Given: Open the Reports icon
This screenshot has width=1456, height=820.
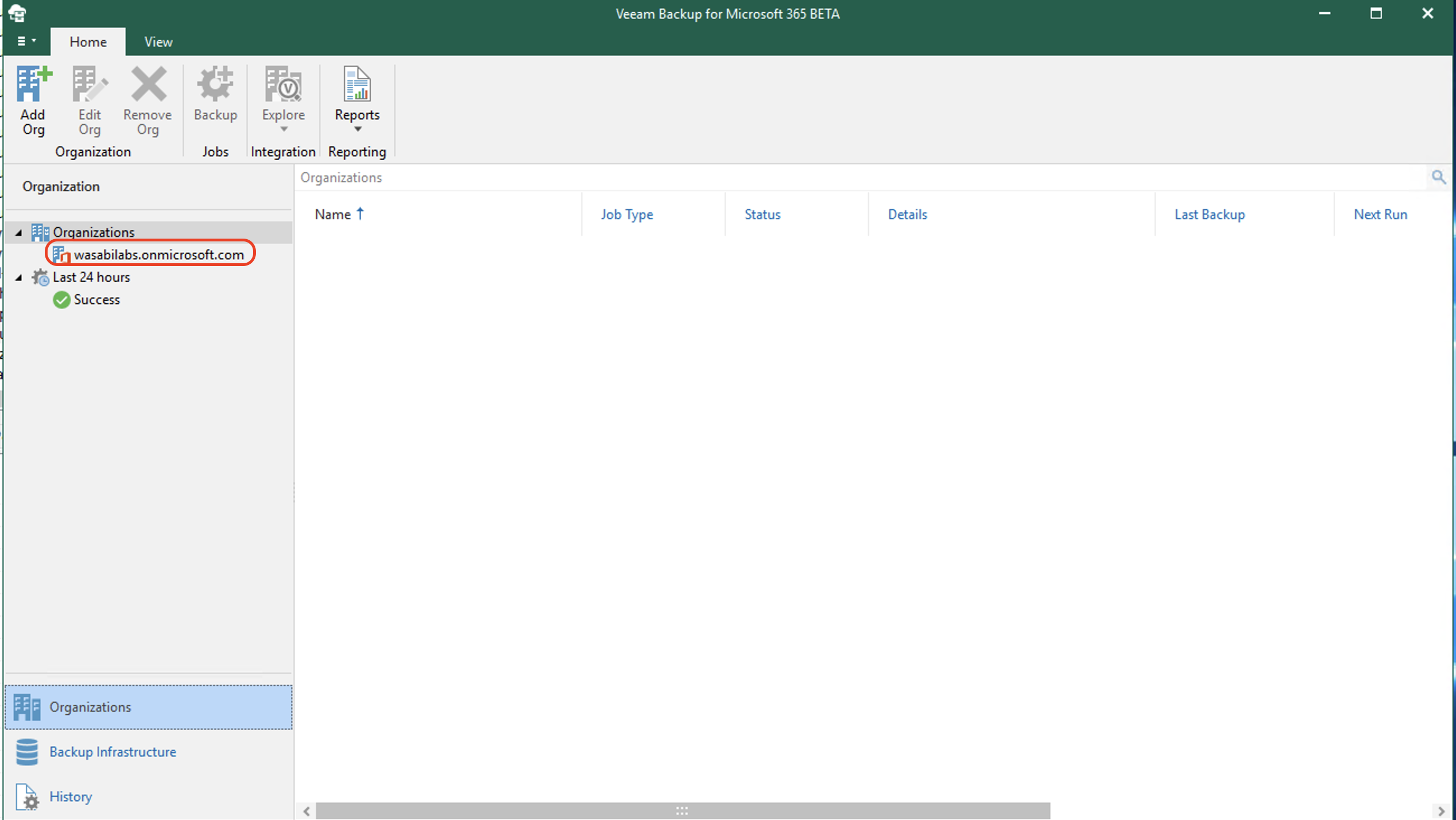Looking at the screenshot, I should coord(357,83).
